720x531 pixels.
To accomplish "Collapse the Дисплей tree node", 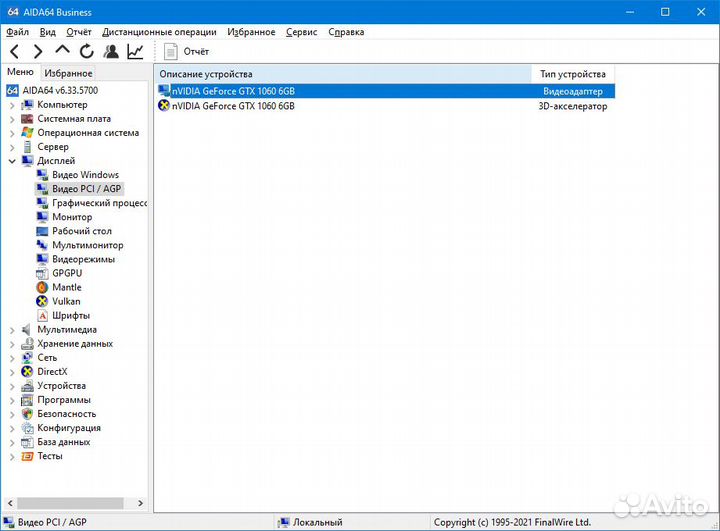I will coord(12,161).
